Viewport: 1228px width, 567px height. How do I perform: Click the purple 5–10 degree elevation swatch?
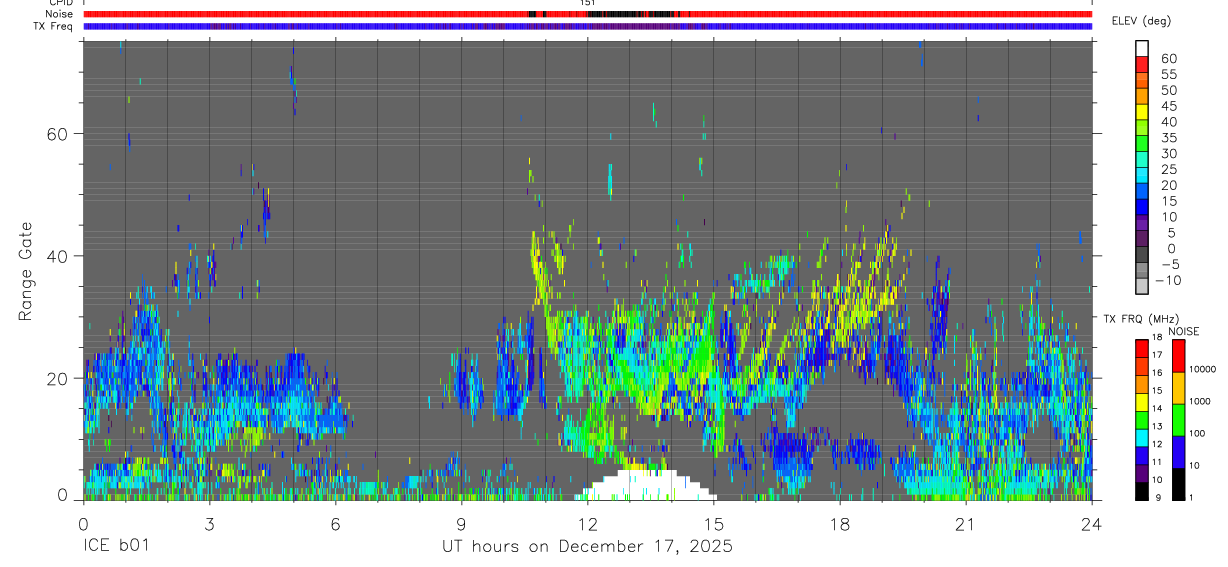[x=1142, y=222]
